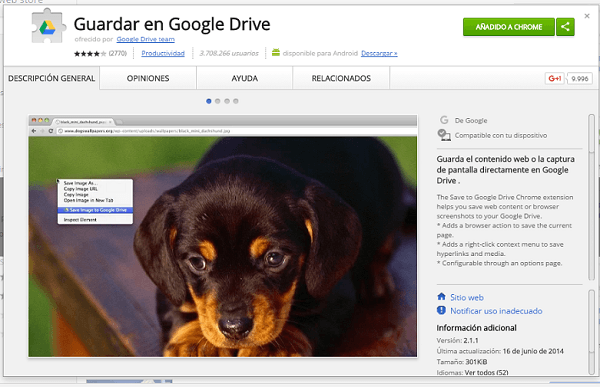Click the home icon beside Sitio web
The height and width of the screenshot is (387, 600).
click(x=441, y=297)
